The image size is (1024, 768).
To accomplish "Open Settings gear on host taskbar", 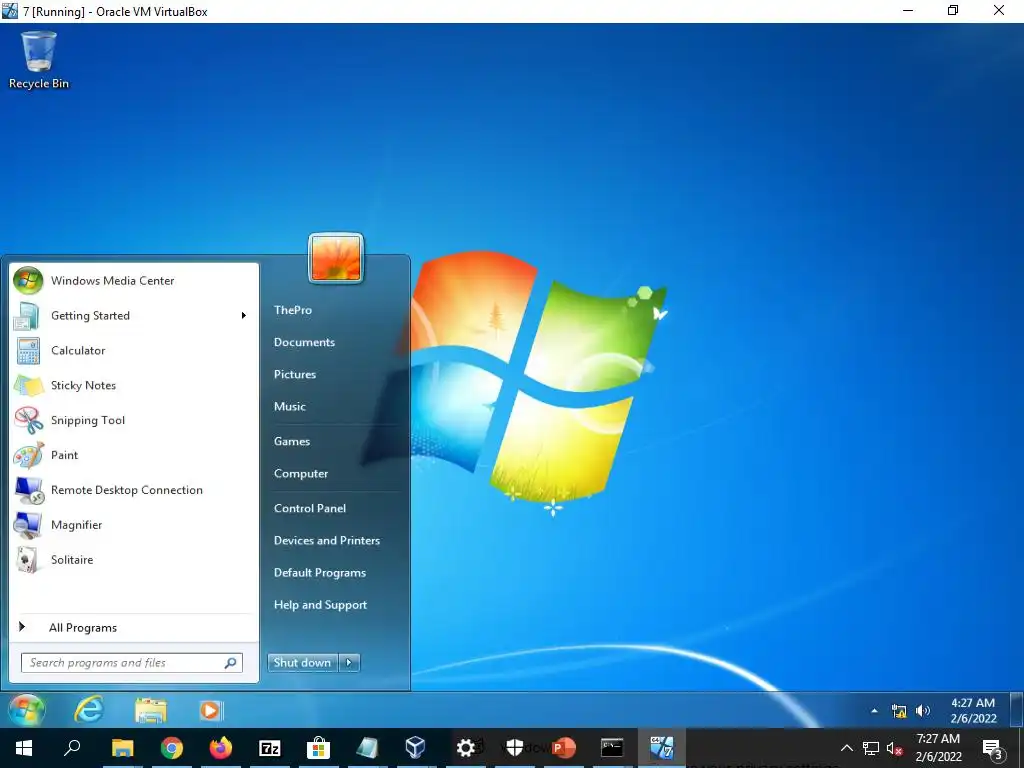I will (x=466, y=748).
